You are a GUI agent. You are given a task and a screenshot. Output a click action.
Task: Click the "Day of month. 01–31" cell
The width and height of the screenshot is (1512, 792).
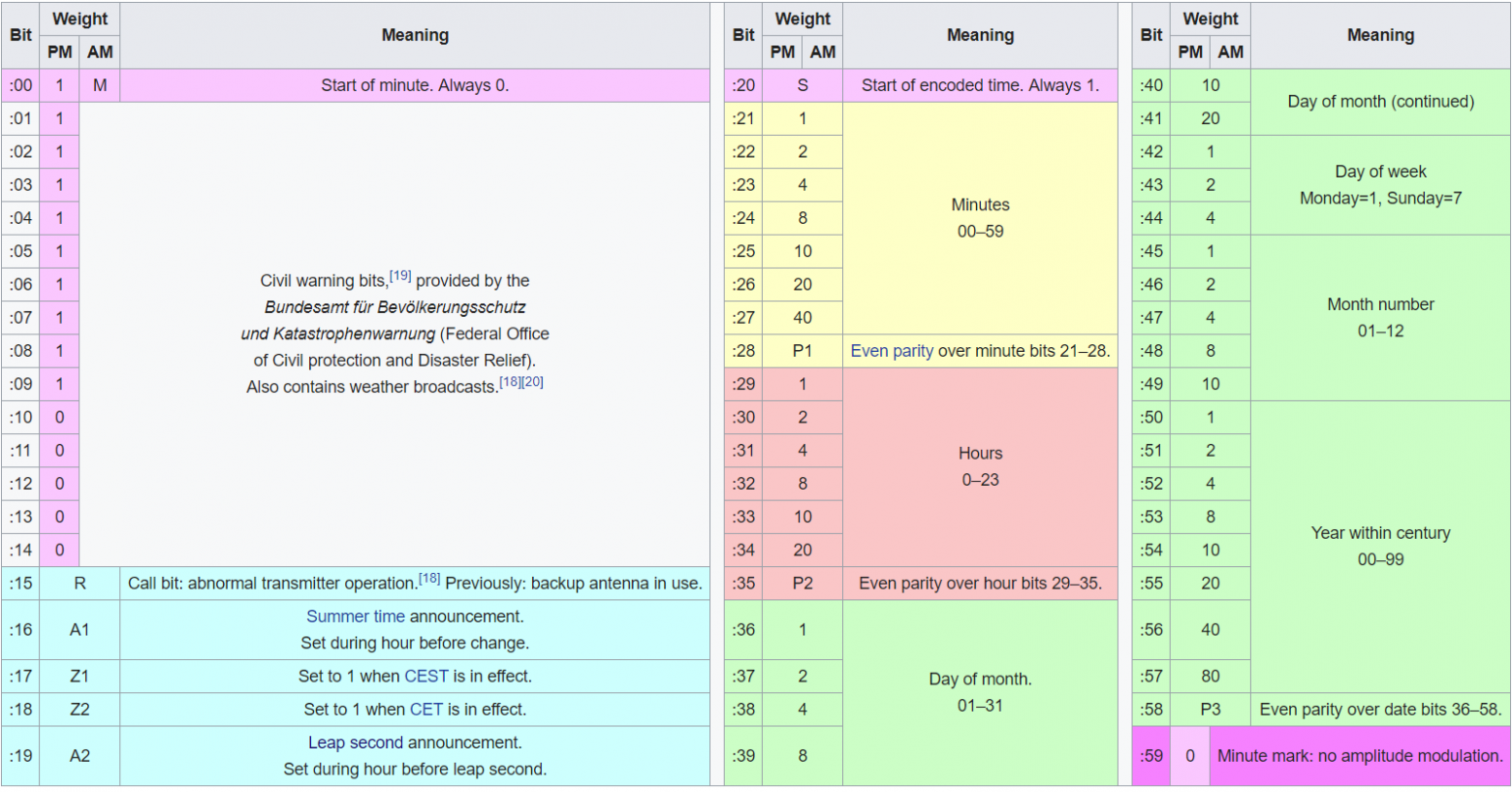tap(981, 693)
